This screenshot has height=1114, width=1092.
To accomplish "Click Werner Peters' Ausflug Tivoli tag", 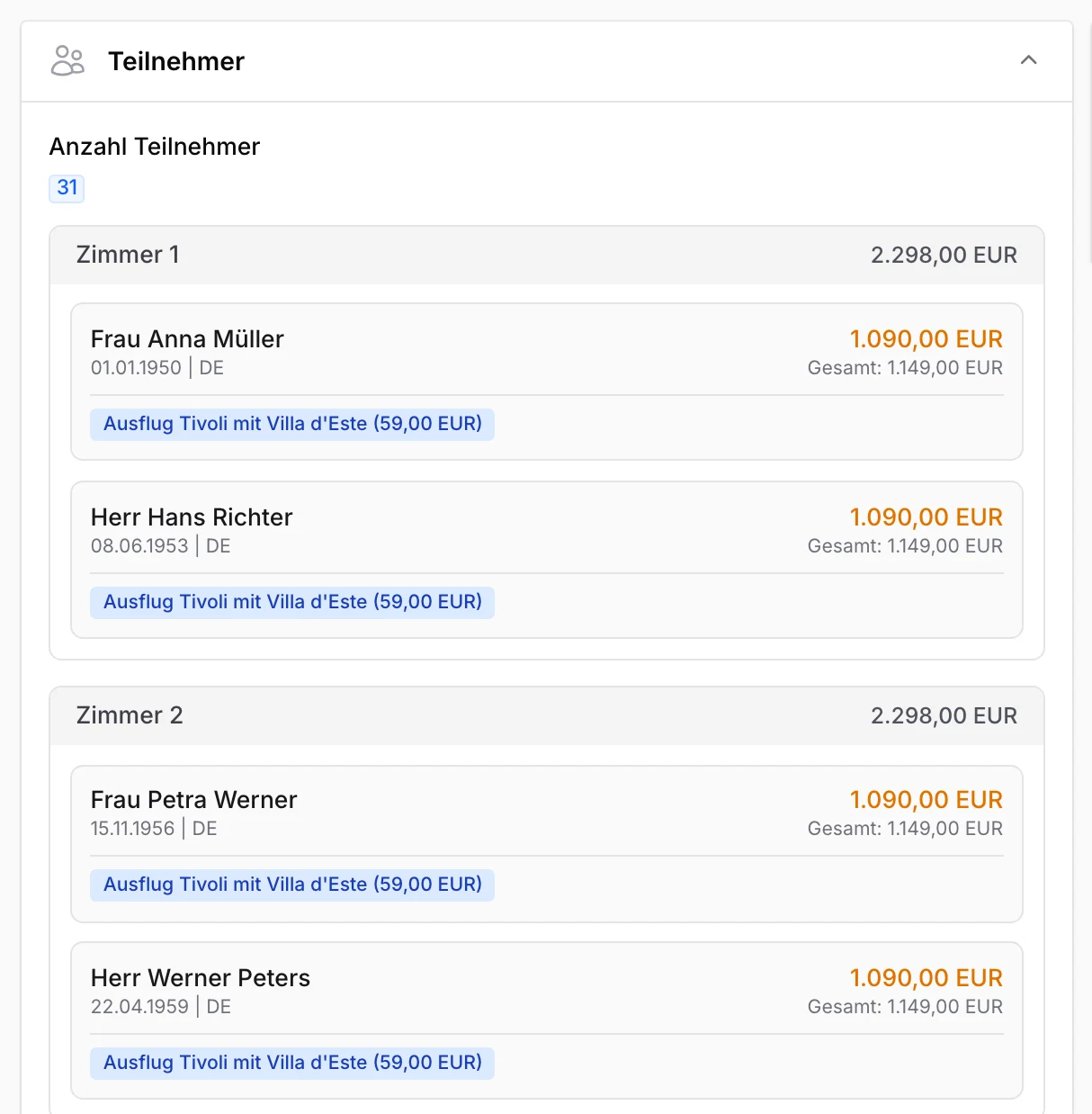I will pos(292,1063).
